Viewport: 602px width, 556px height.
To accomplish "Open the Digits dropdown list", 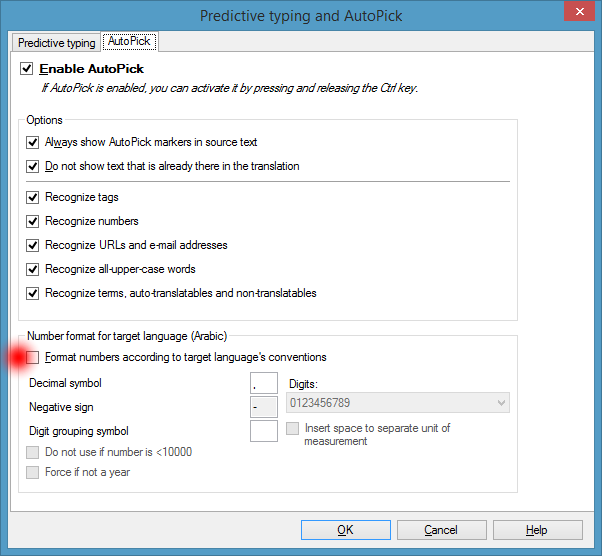I will click(398, 403).
